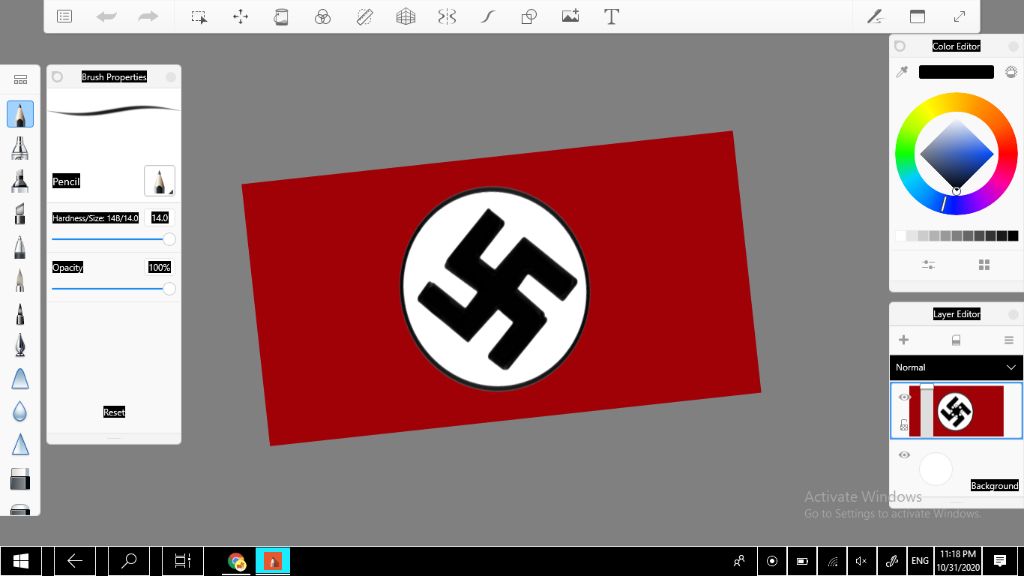
Task: Toggle the top layer lock icon
Action: coord(904,425)
